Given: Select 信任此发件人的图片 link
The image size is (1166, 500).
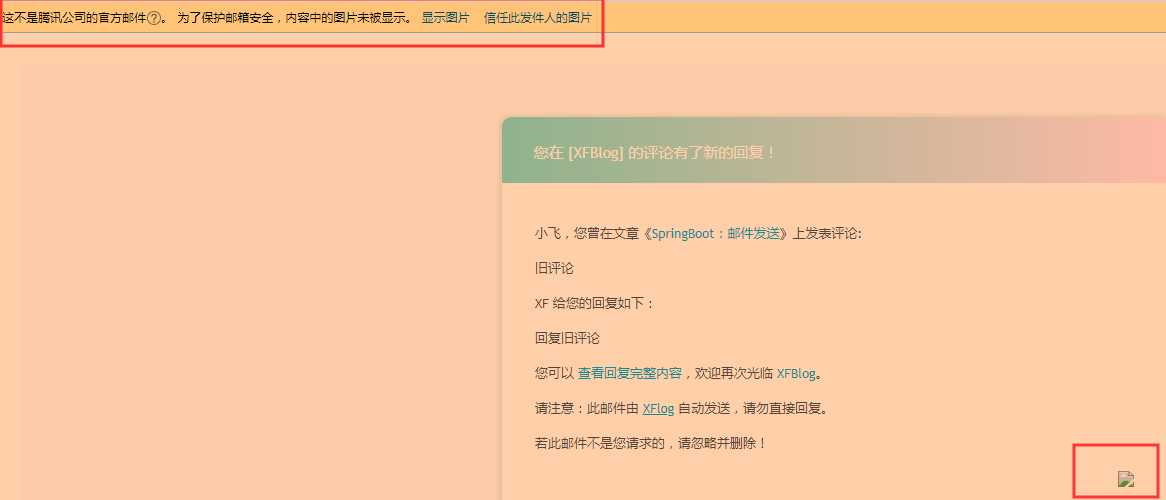Looking at the screenshot, I should pyautogui.click(x=538, y=18).
